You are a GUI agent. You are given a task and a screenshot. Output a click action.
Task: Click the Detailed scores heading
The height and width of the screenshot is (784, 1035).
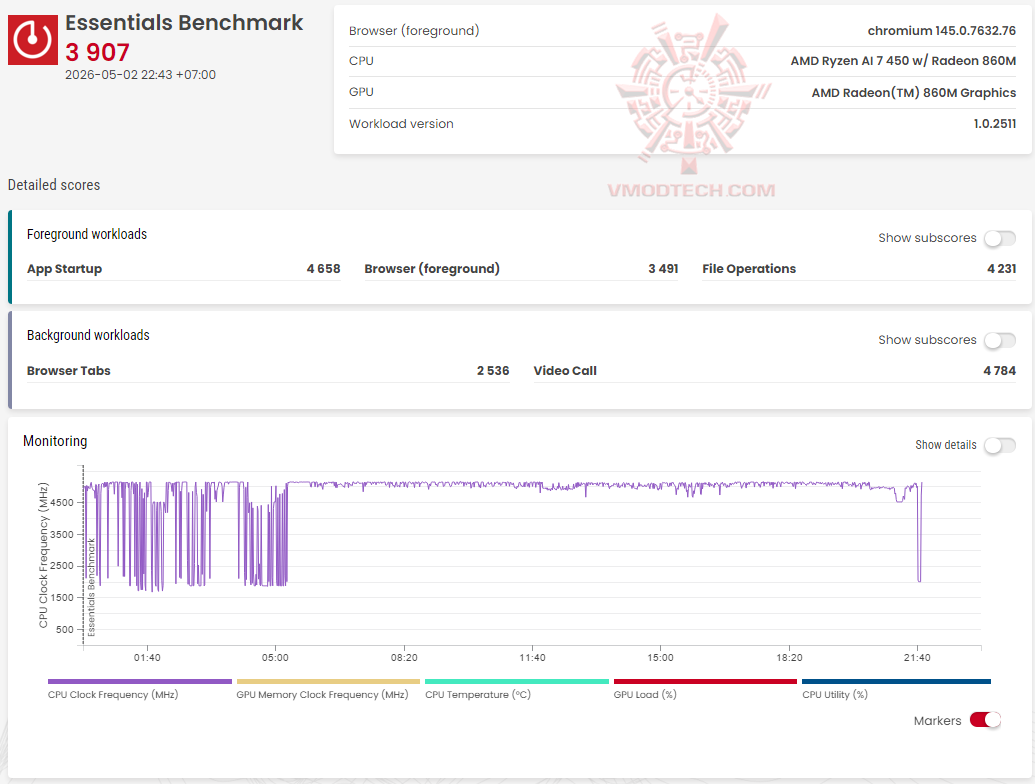54,185
